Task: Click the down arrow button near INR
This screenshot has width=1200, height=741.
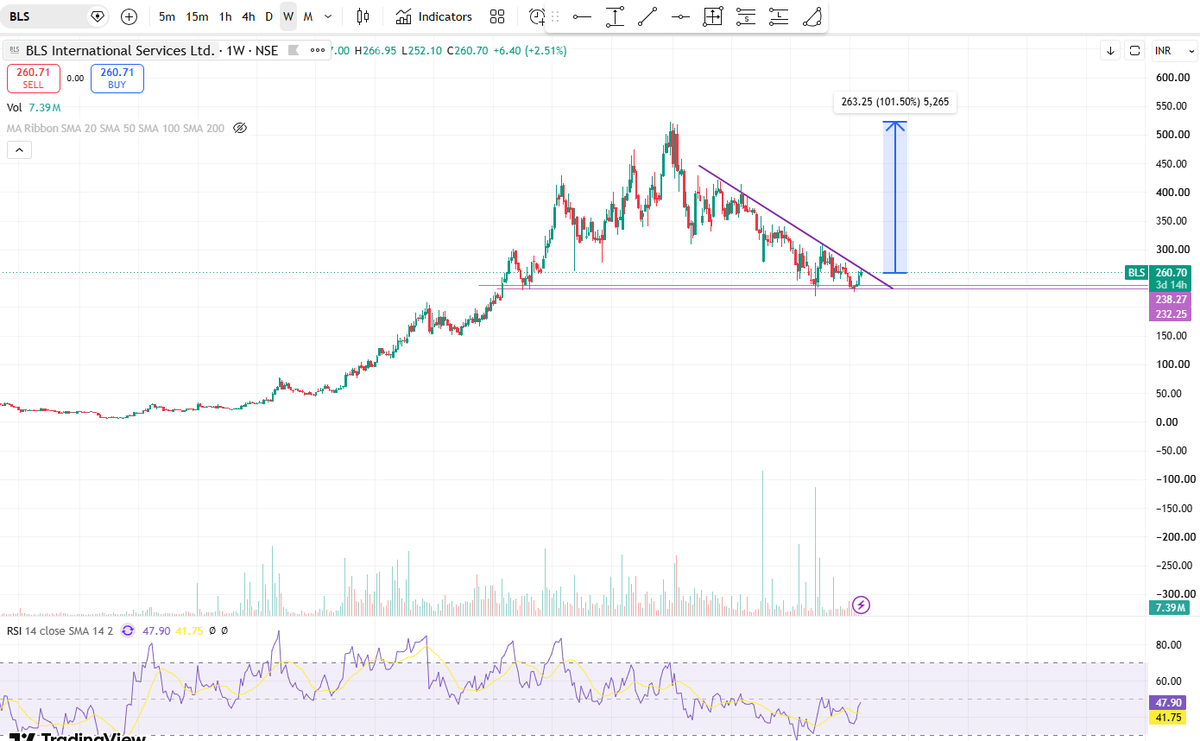Action: pos(1111,50)
